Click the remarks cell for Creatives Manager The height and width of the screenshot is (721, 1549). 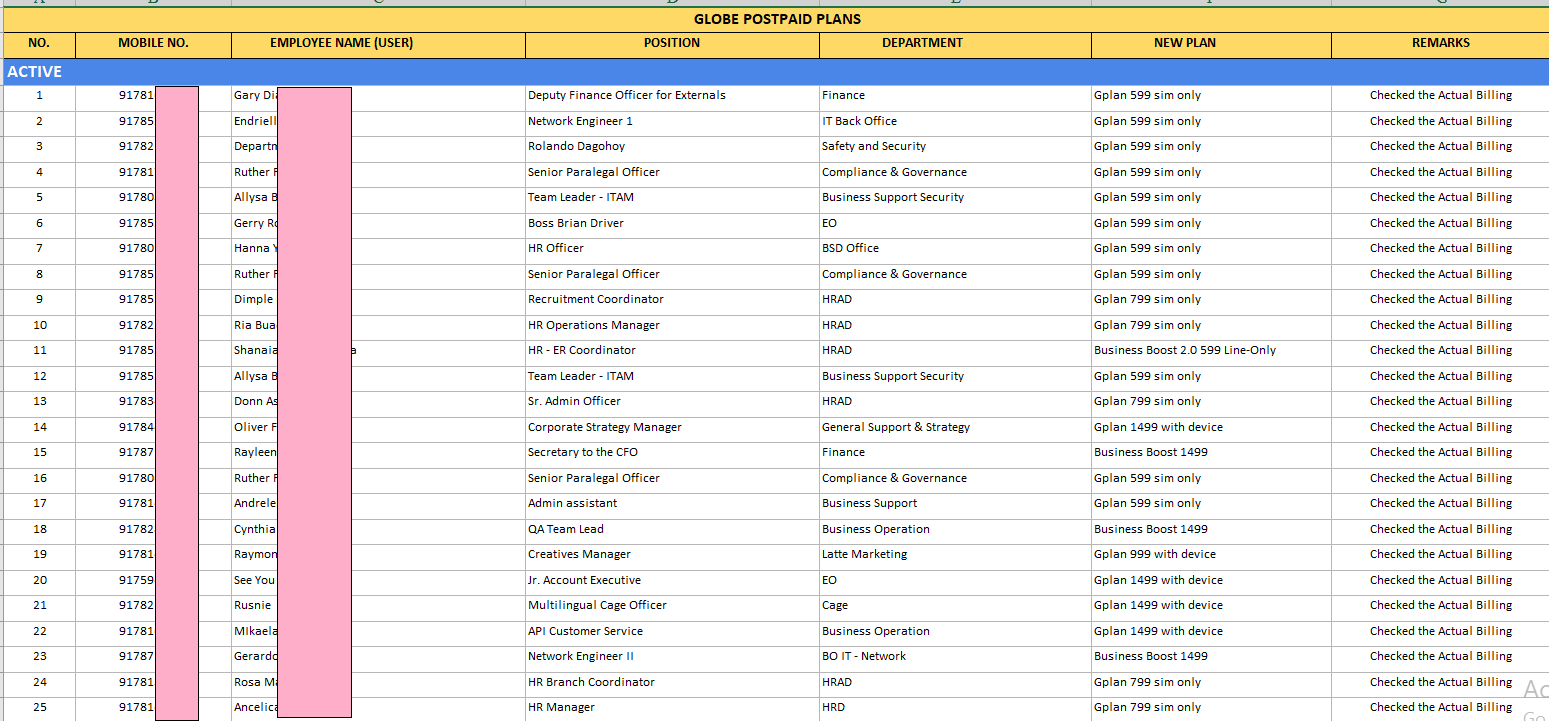coord(1440,555)
